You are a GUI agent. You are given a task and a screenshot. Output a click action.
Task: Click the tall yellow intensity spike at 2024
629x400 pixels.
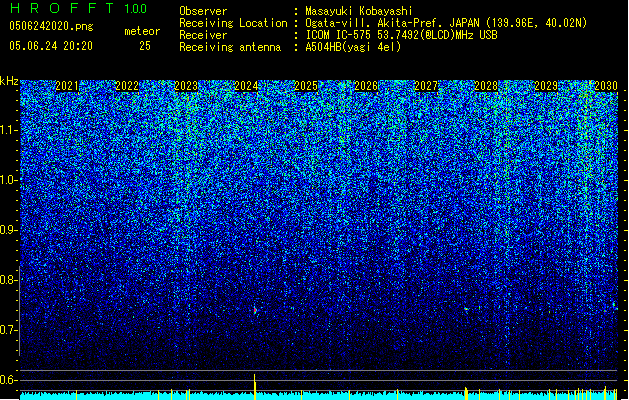pyautogui.click(x=254, y=386)
